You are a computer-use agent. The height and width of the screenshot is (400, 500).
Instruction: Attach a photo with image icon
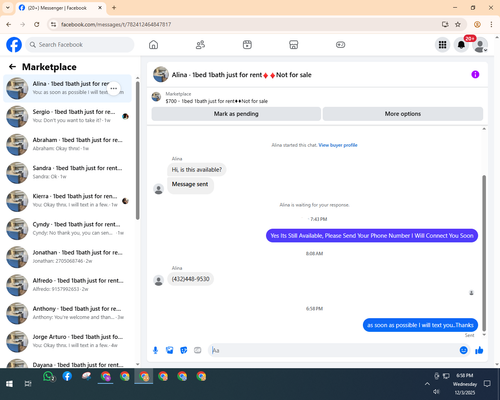point(170,350)
